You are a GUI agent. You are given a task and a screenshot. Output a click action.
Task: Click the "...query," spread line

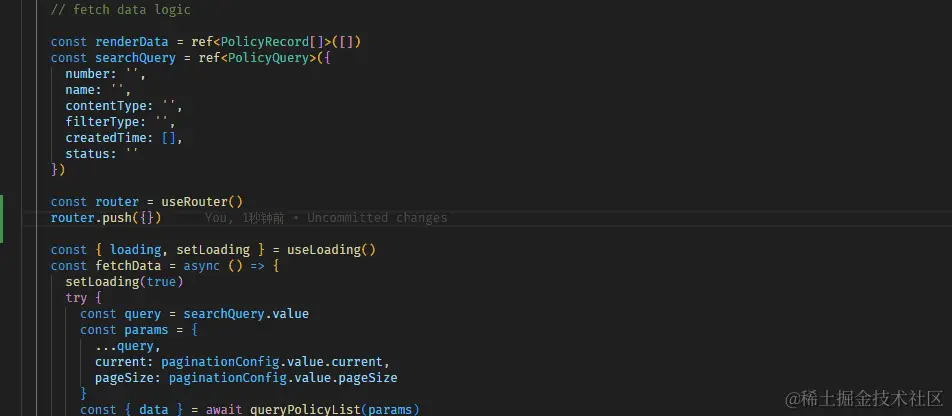pyautogui.click(x=128, y=346)
